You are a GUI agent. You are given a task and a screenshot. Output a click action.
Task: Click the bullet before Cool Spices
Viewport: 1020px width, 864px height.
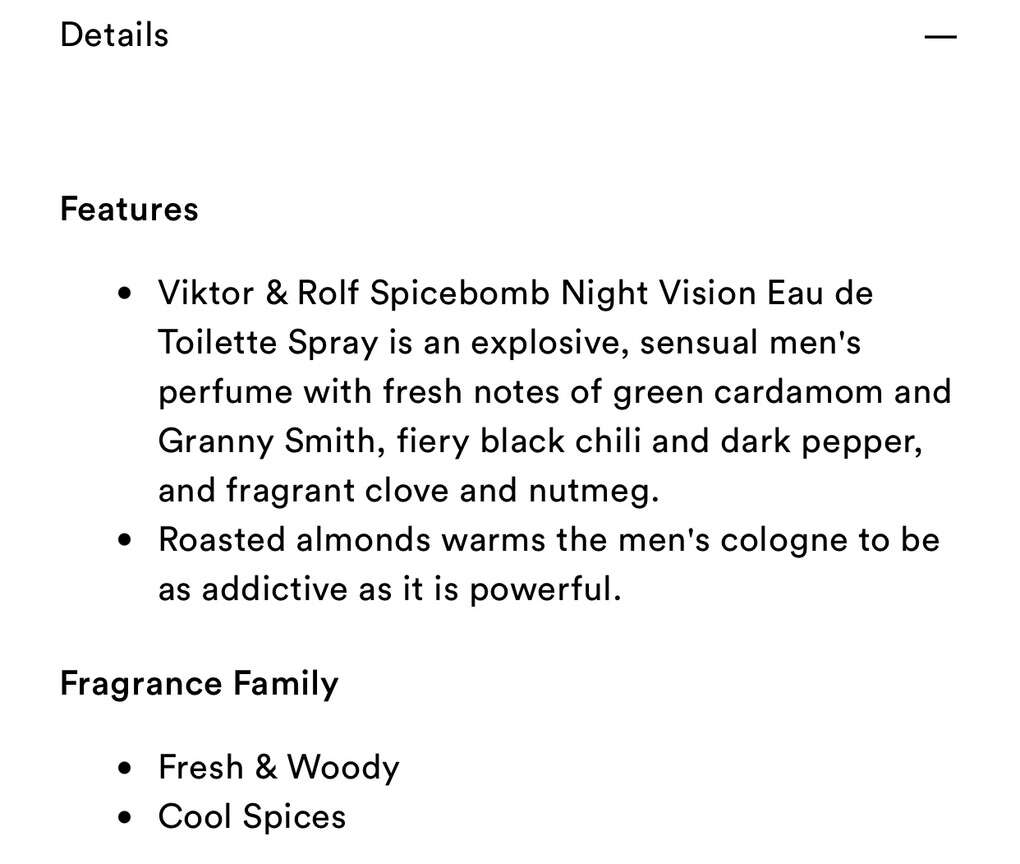pyautogui.click(x=125, y=817)
